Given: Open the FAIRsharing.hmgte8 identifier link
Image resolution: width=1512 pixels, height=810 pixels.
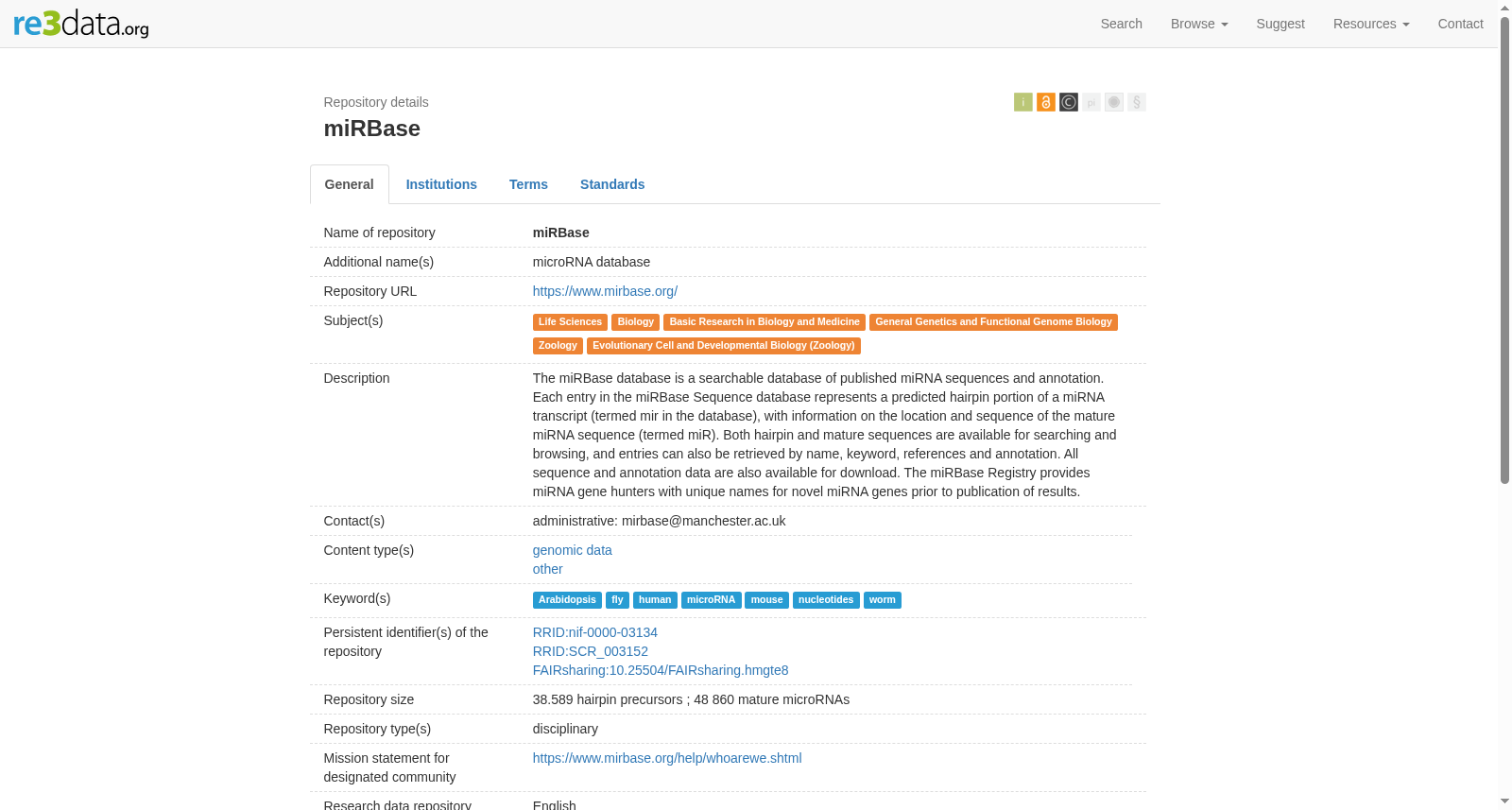Looking at the screenshot, I should tap(661, 670).
